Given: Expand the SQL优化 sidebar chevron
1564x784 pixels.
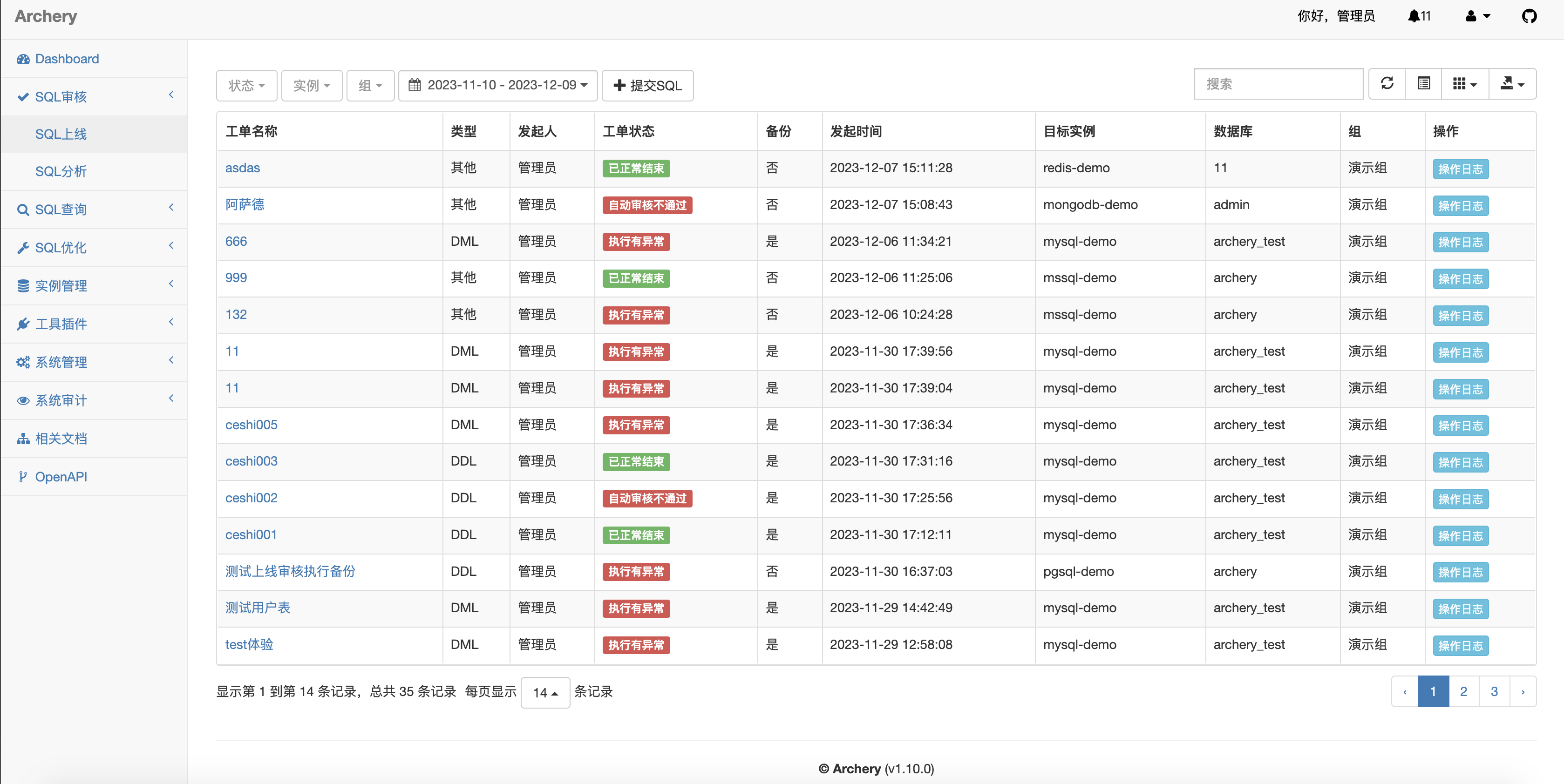Looking at the screenshot, I should 171,246.
